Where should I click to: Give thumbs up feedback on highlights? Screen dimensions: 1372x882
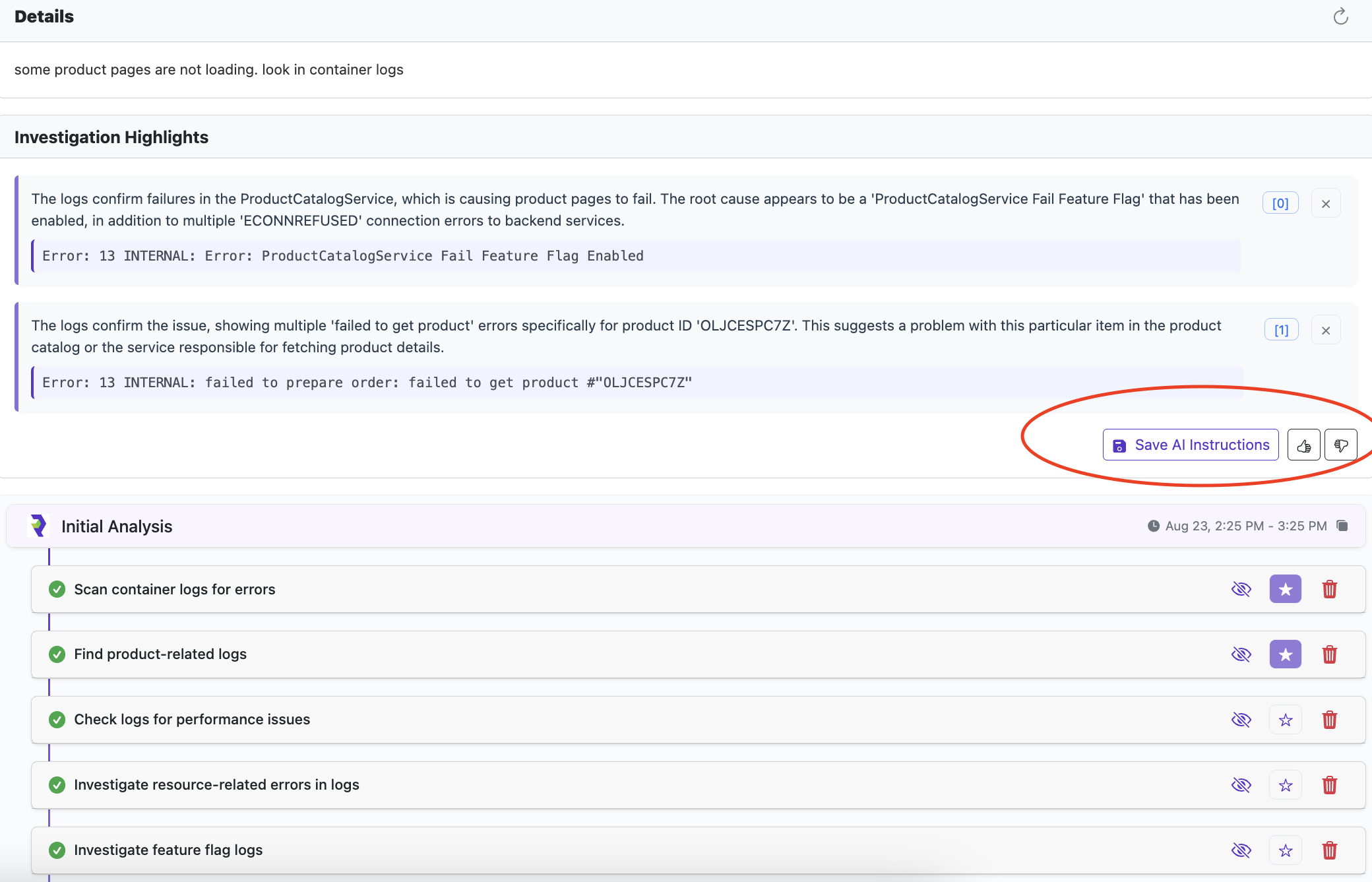[1303, 445]
